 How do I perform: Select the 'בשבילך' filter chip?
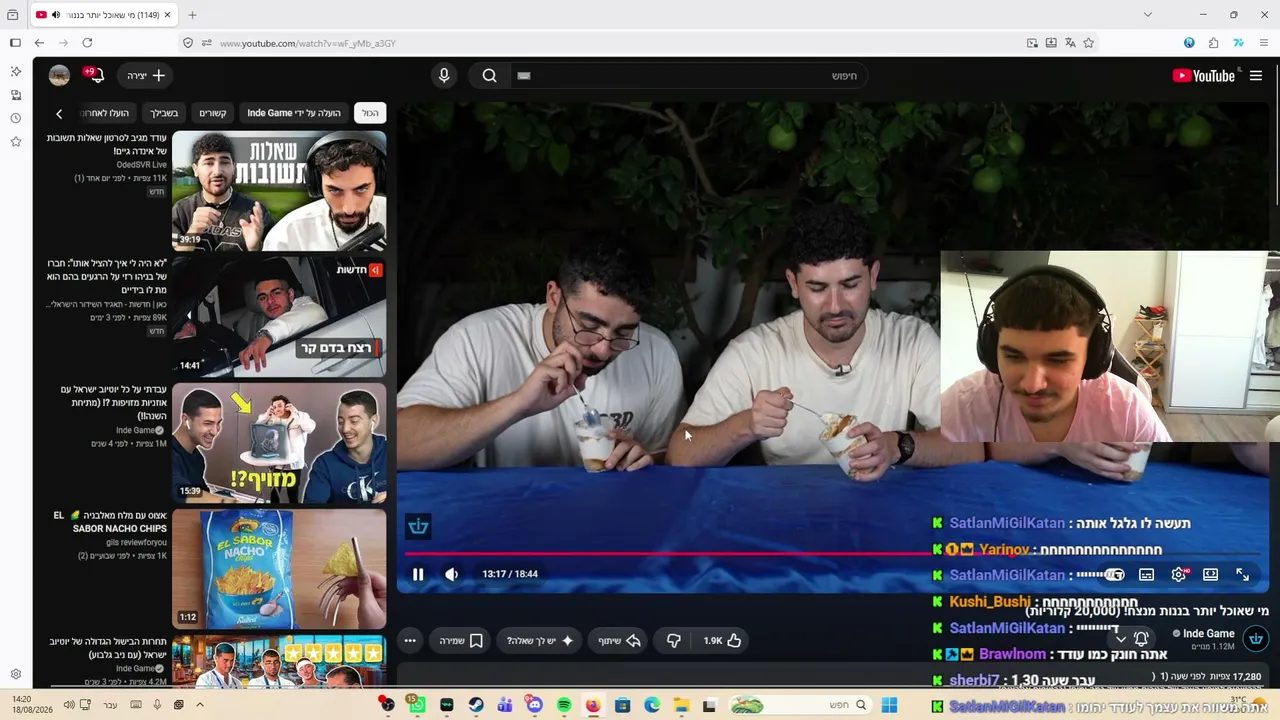click(164, 113)
